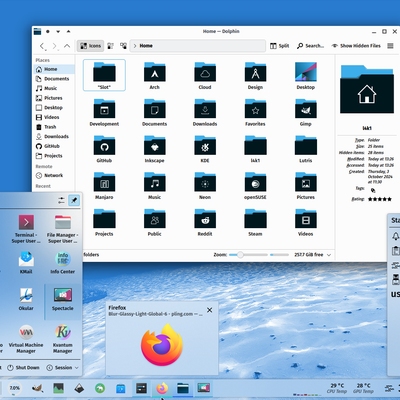The width and height of the screenshot is (400, 400).
Task: Open the Design folder
Action: (x=255, y=76)
